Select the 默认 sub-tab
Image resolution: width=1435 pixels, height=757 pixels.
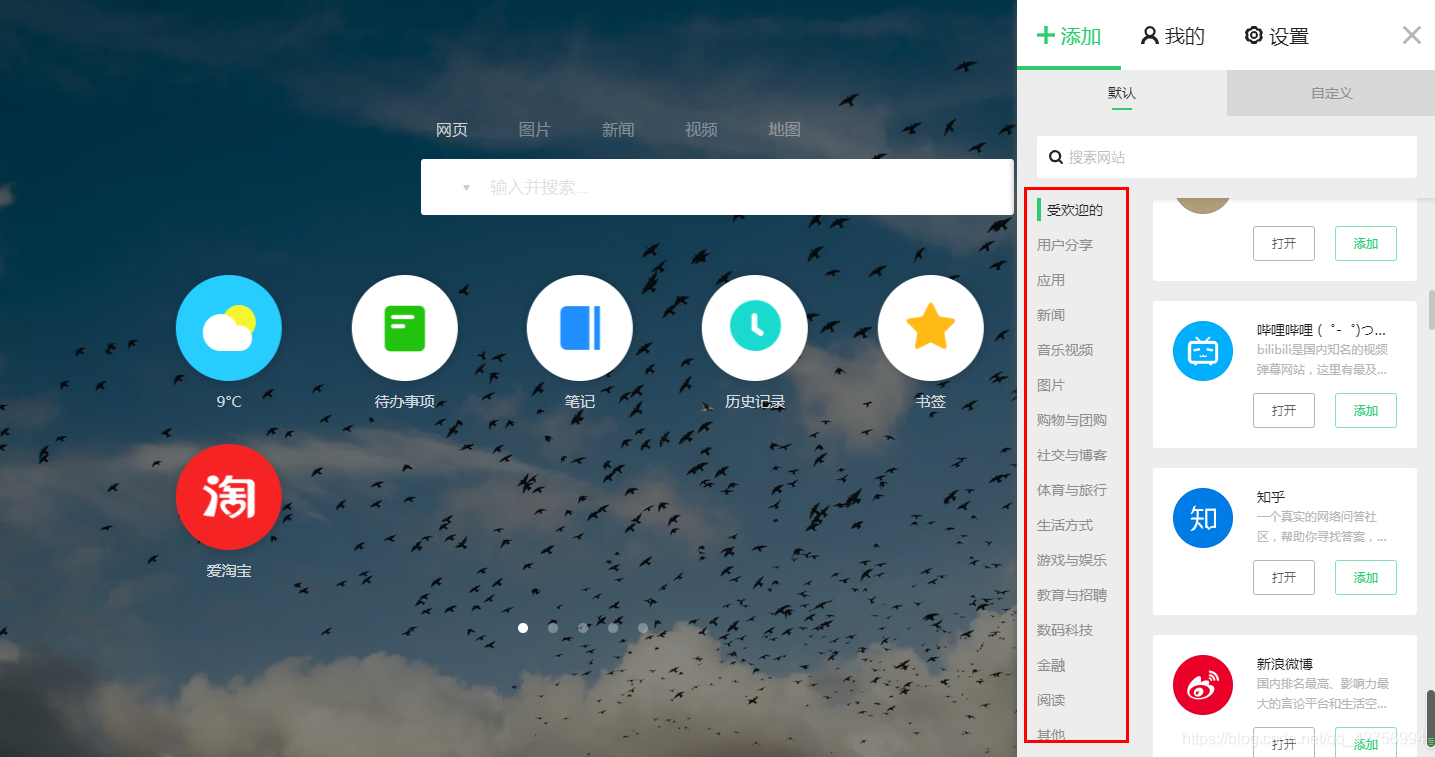point(1122,93)
